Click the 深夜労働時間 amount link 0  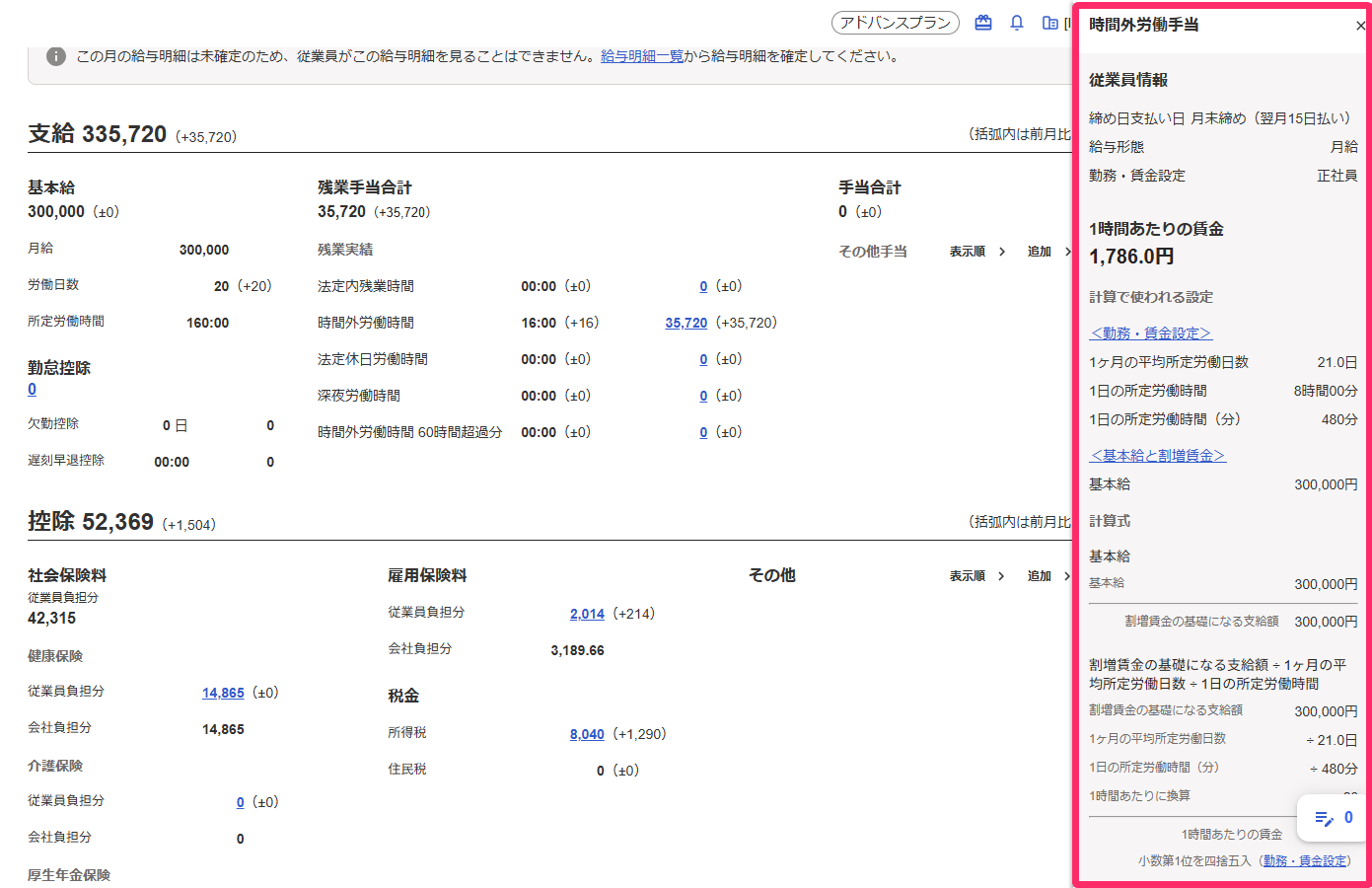point(703,396)
